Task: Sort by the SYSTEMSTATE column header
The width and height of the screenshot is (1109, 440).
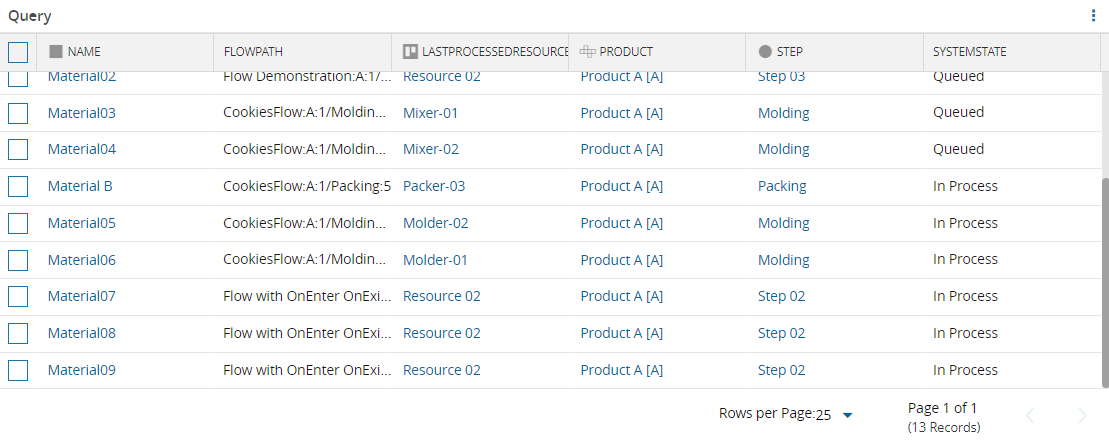Action: point(969,52)
